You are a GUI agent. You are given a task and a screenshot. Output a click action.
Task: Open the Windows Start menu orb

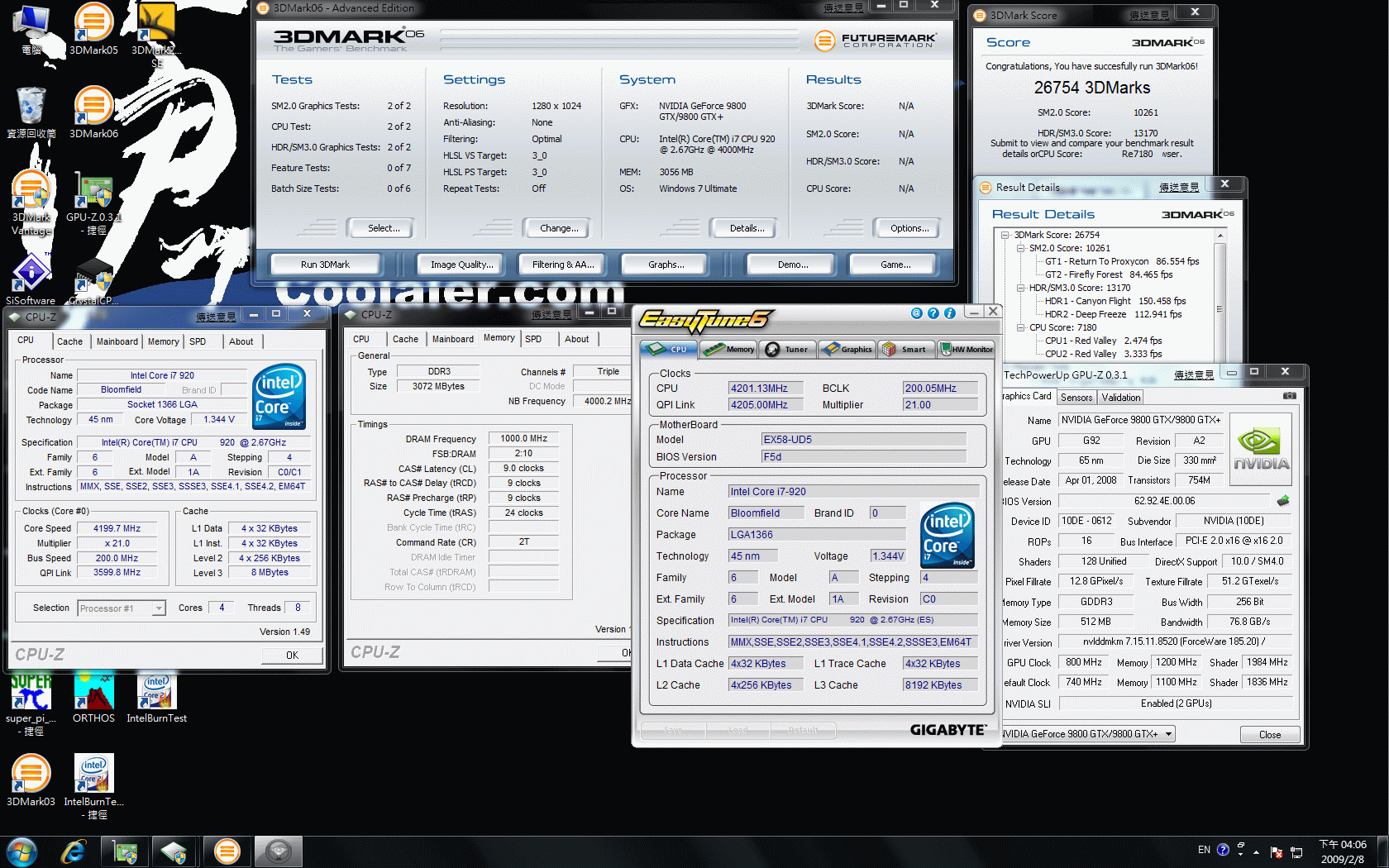click(22, 851)
